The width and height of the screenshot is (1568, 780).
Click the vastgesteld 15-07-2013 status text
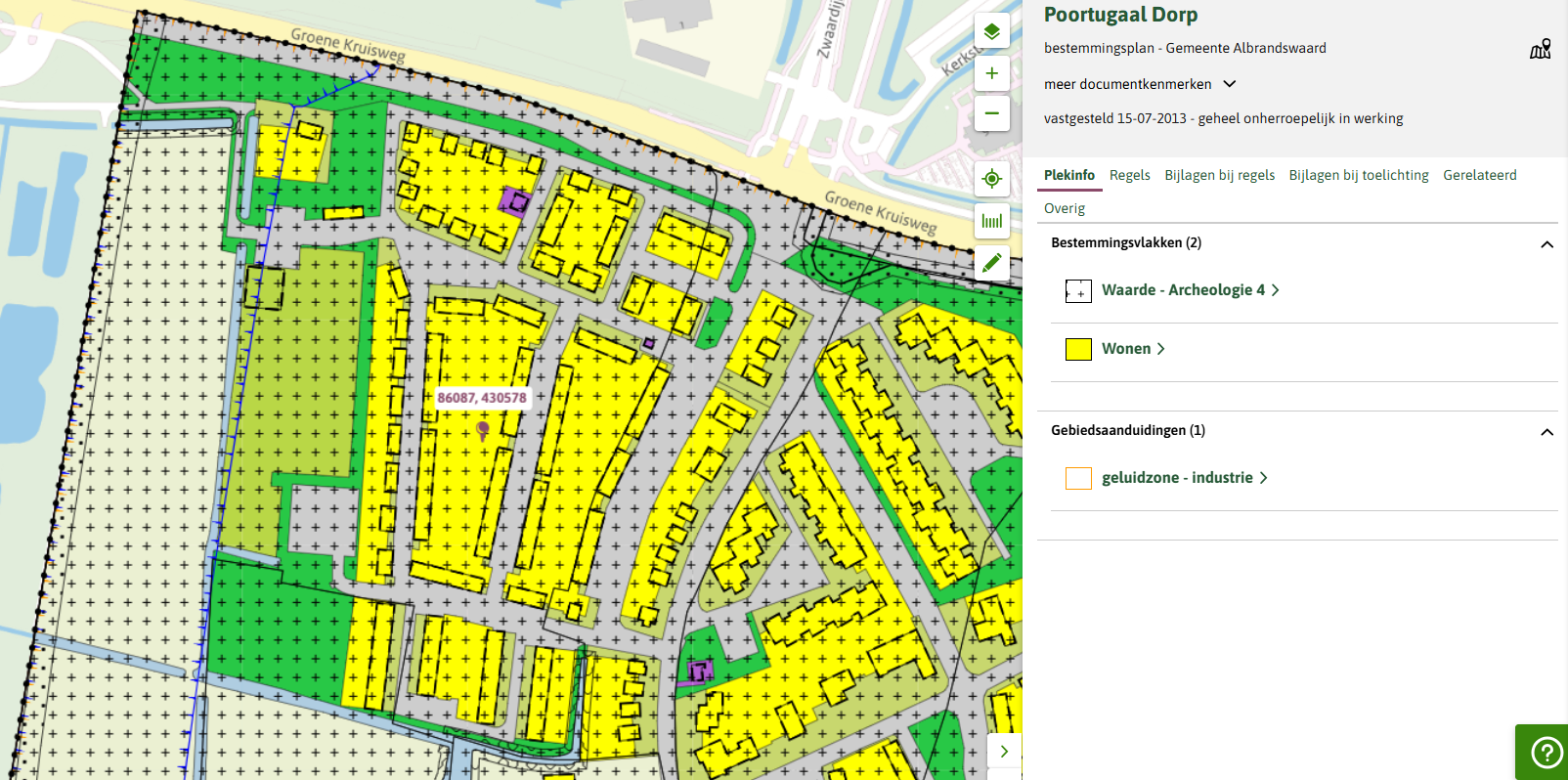(1224, 118)
